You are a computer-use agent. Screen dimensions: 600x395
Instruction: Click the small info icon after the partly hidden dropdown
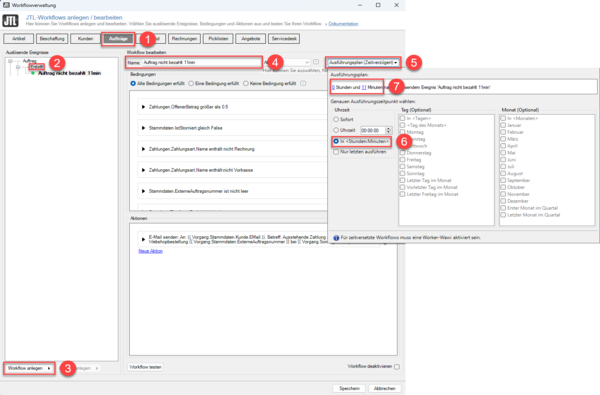[316, 62]
